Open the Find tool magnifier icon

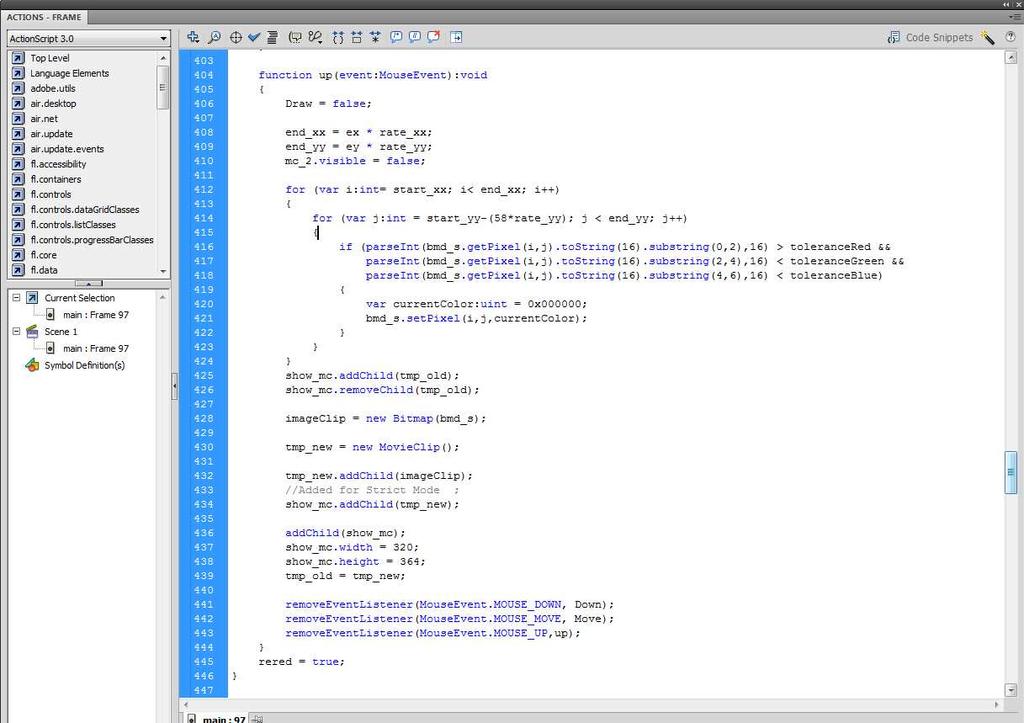pyautogui.click(x=214, y=37)
